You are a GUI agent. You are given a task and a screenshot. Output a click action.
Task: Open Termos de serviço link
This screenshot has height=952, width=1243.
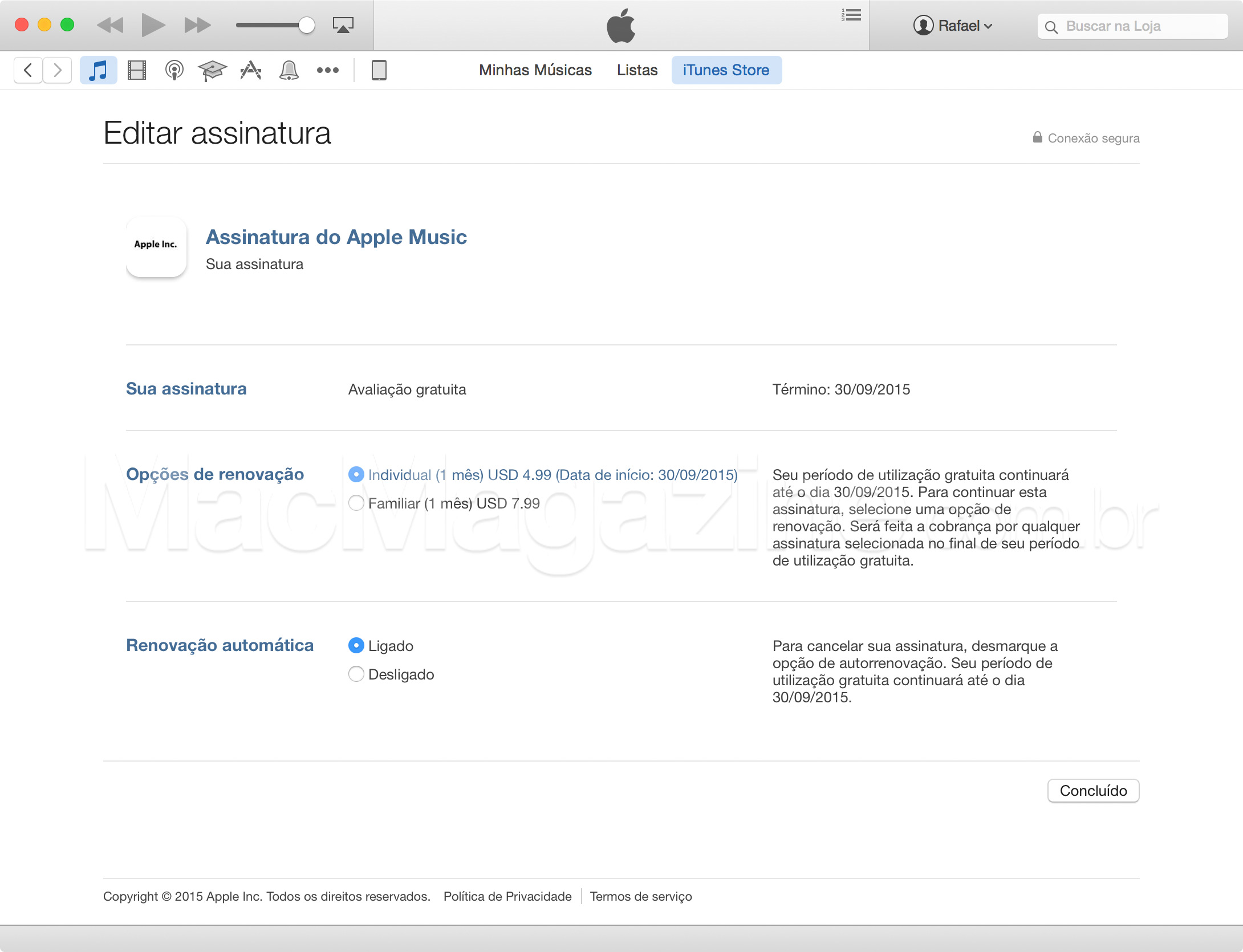[641, 896]
